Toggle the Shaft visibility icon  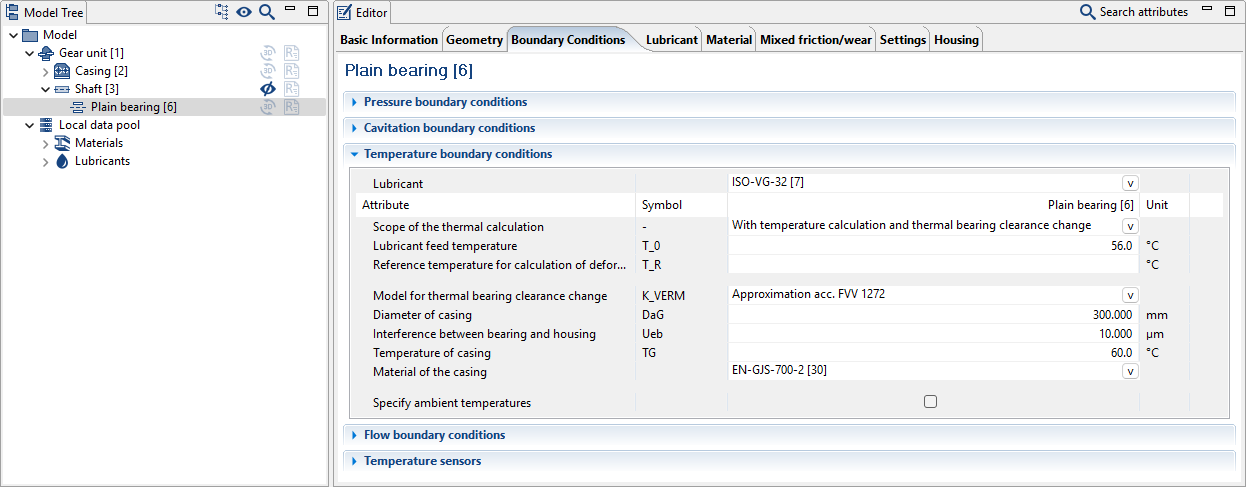(x=268, y=89)
